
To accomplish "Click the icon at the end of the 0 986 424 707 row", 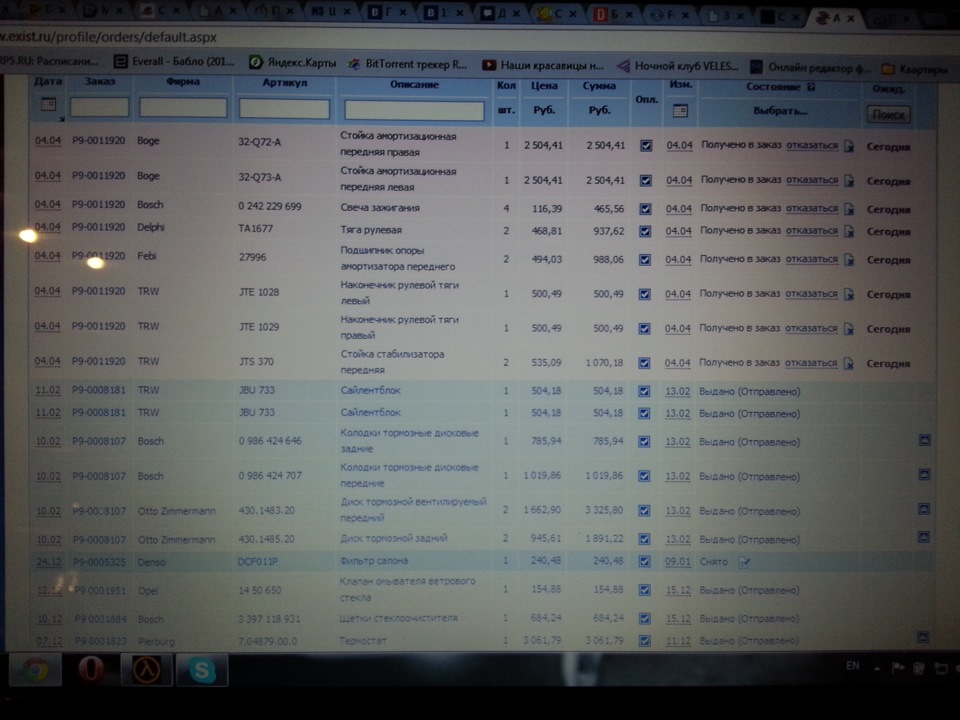I will tap(924, 474).
